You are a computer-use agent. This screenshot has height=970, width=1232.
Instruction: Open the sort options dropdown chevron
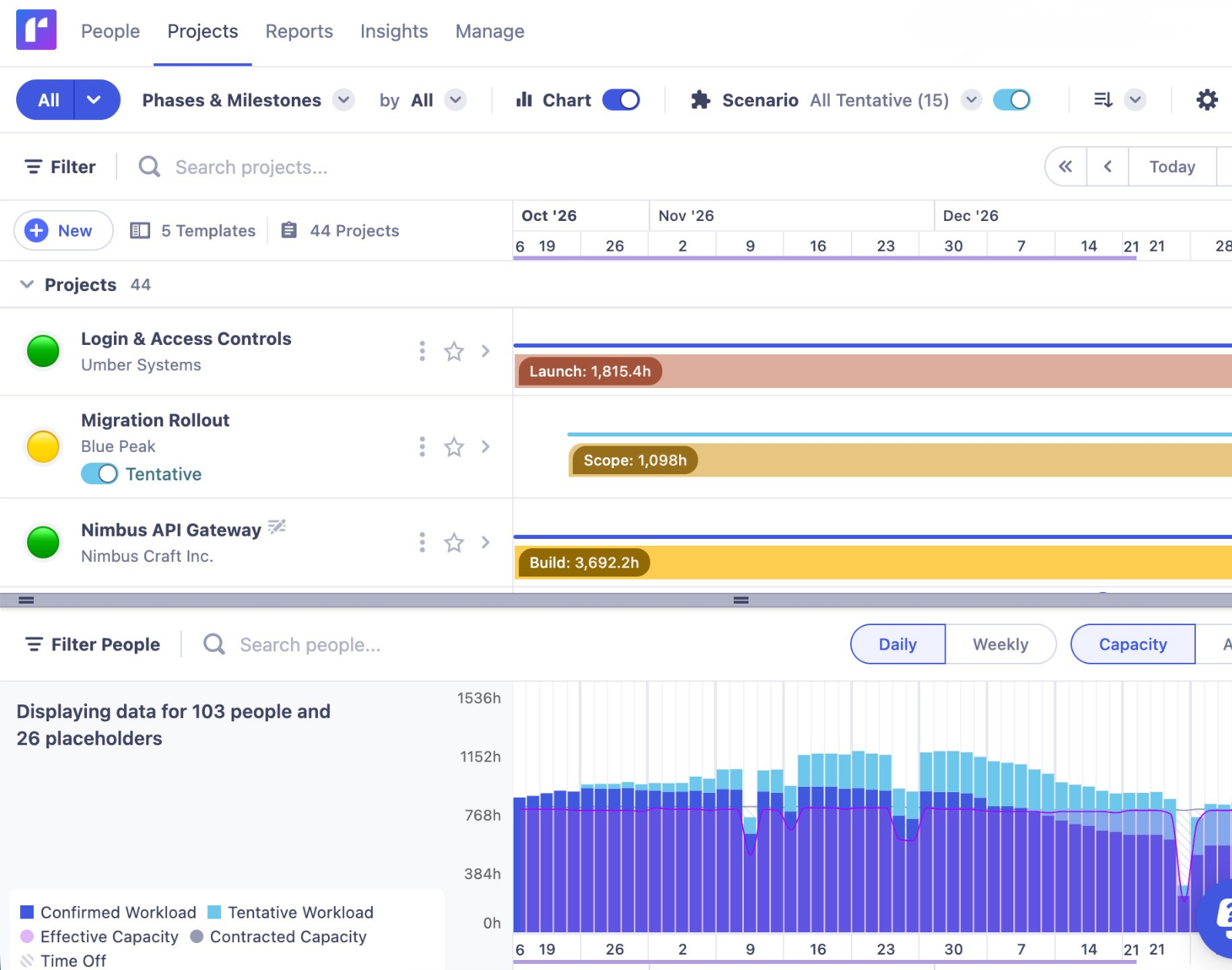click(x=1135, y=100)
